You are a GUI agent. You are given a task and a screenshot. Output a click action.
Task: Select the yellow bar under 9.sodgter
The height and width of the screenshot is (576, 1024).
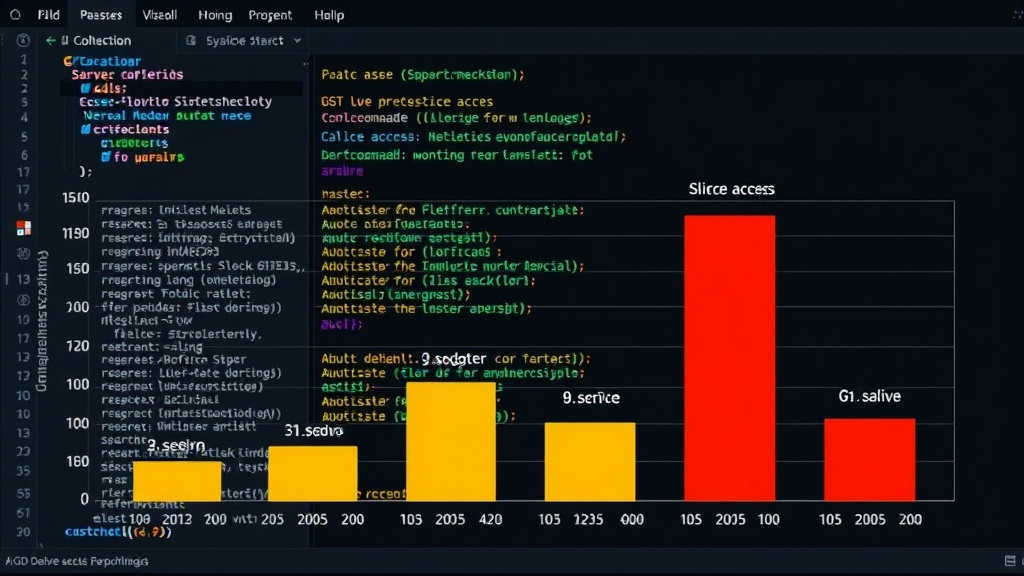tap(451, 441)
